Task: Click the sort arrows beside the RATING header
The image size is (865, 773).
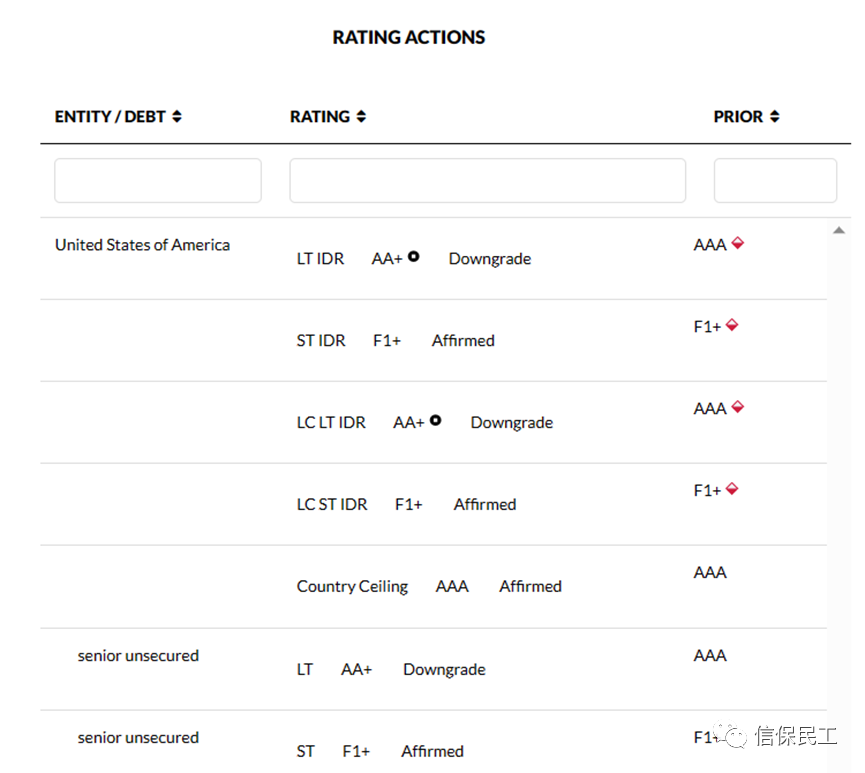Action: pos(361,116)
